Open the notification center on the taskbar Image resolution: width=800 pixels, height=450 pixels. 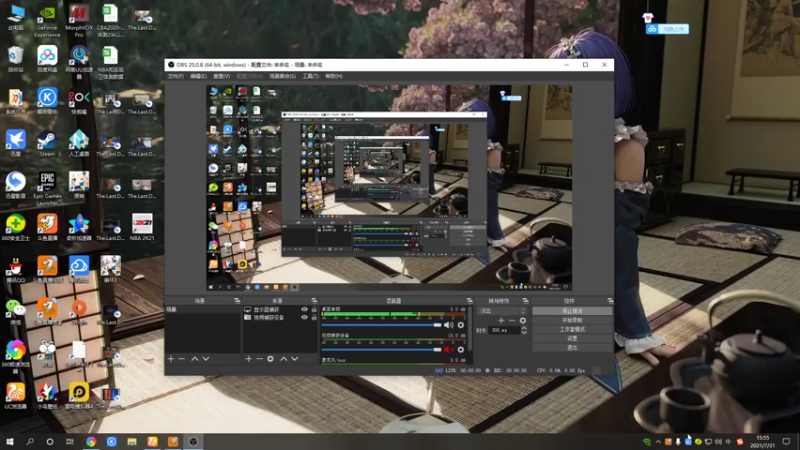coord(786,442)
